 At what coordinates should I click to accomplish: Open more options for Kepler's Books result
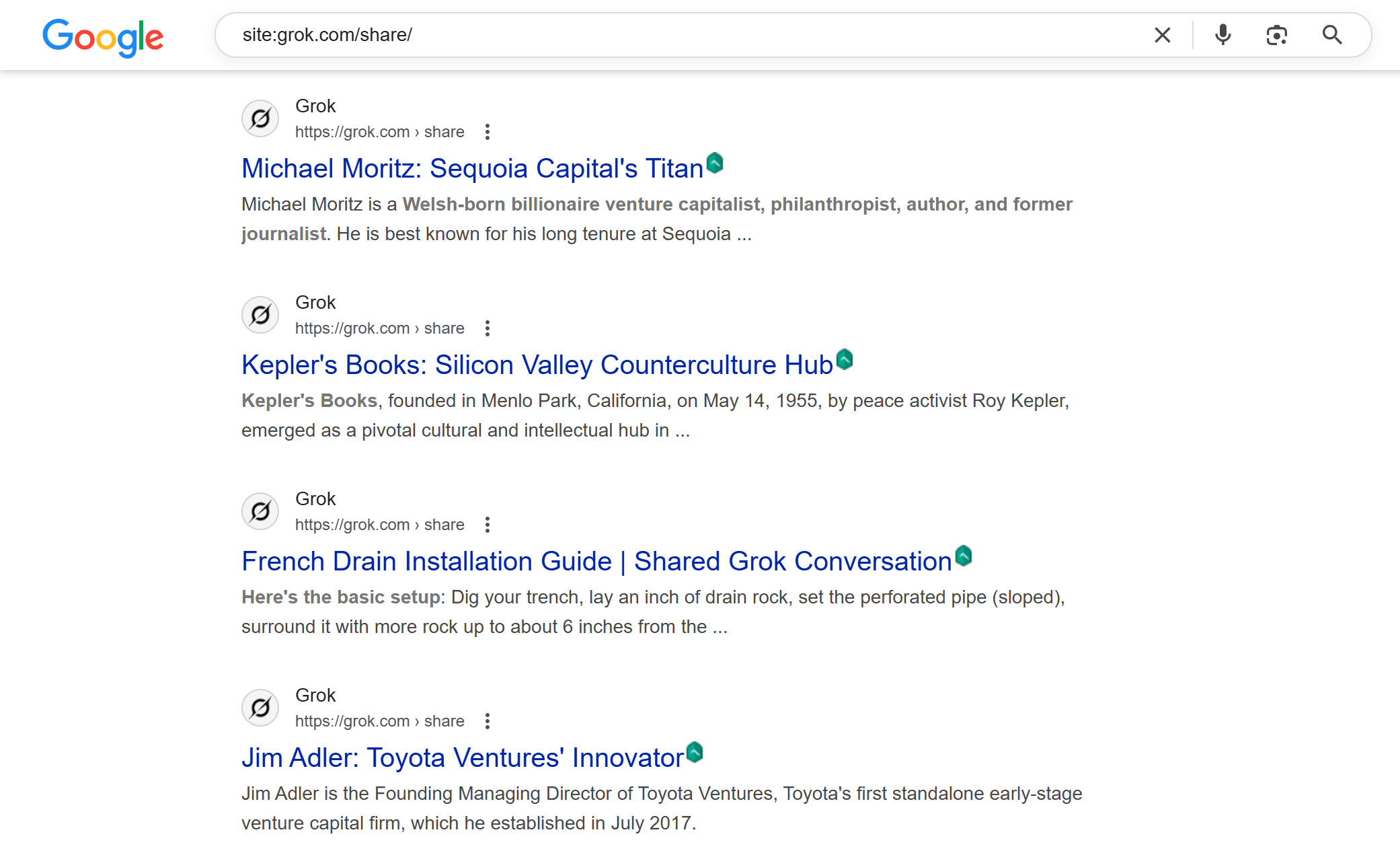click(x=488, y=328)
